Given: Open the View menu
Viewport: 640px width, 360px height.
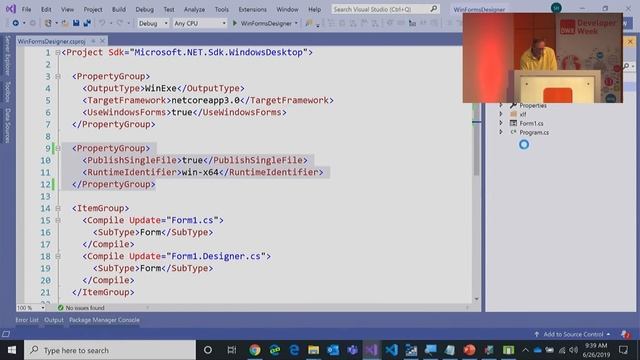Looking at the screenshot, I should click(67, 9).
